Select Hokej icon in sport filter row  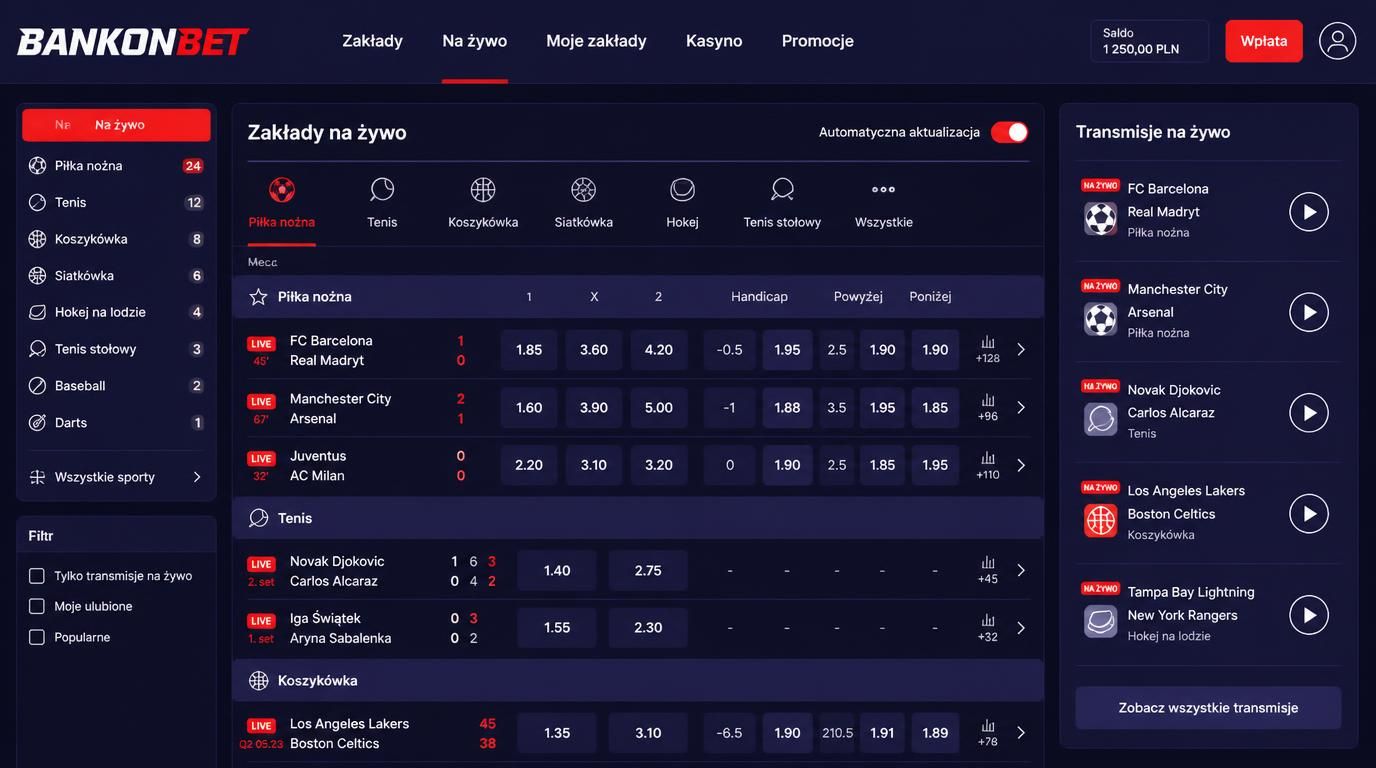coord(682,189)
